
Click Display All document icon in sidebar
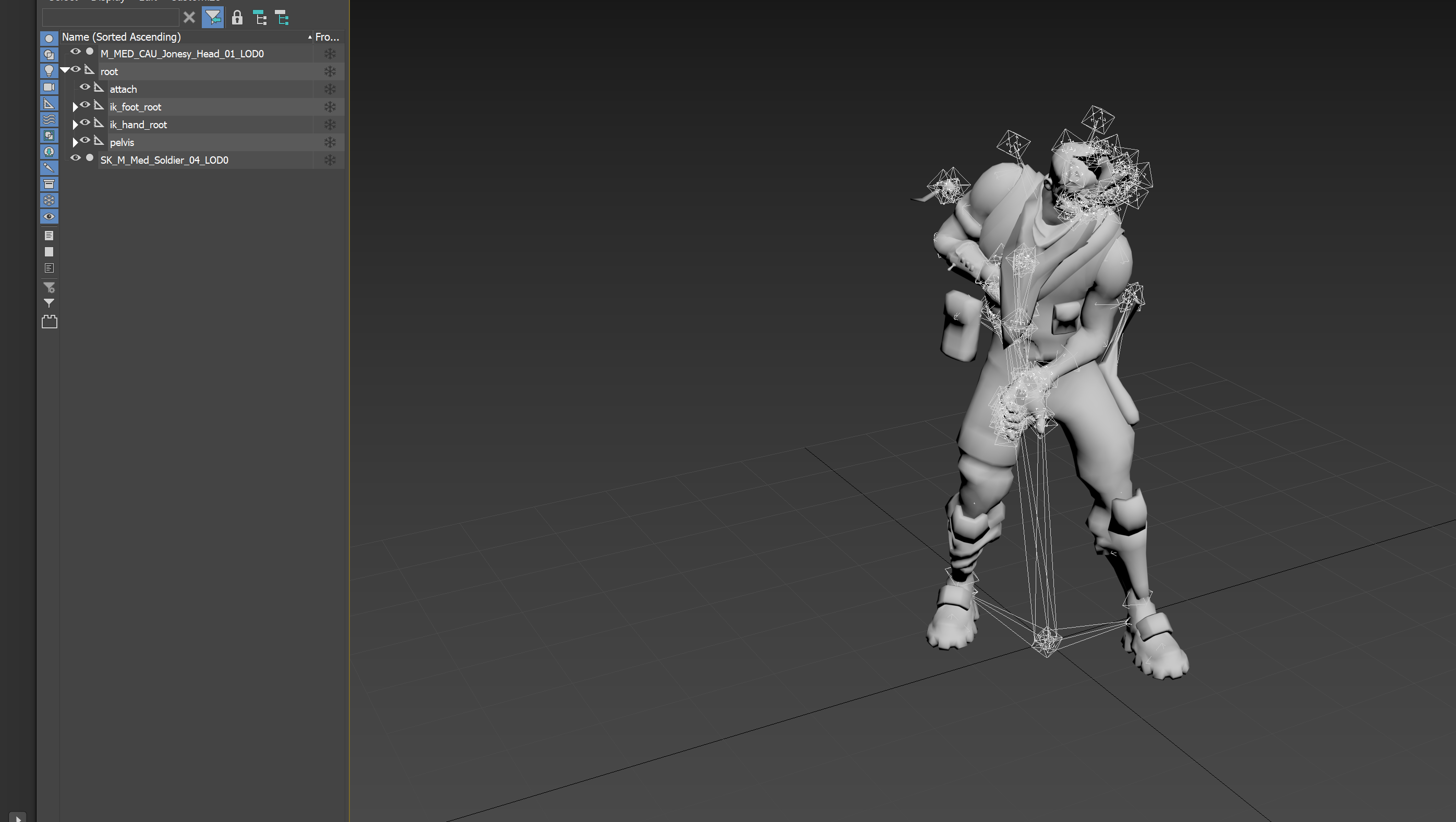pos(49,236)
